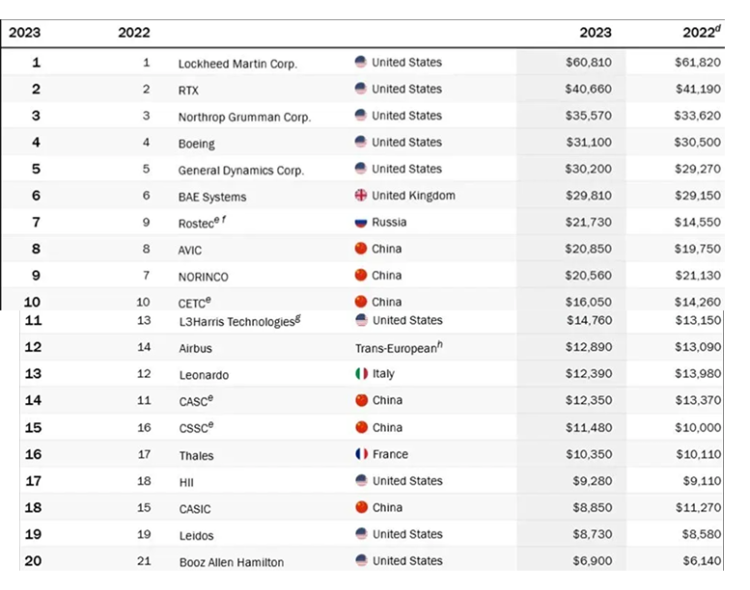Click the Trans-European label for Airbus
Viewport: 750px width, 590px height.
[x=396, y=348]
